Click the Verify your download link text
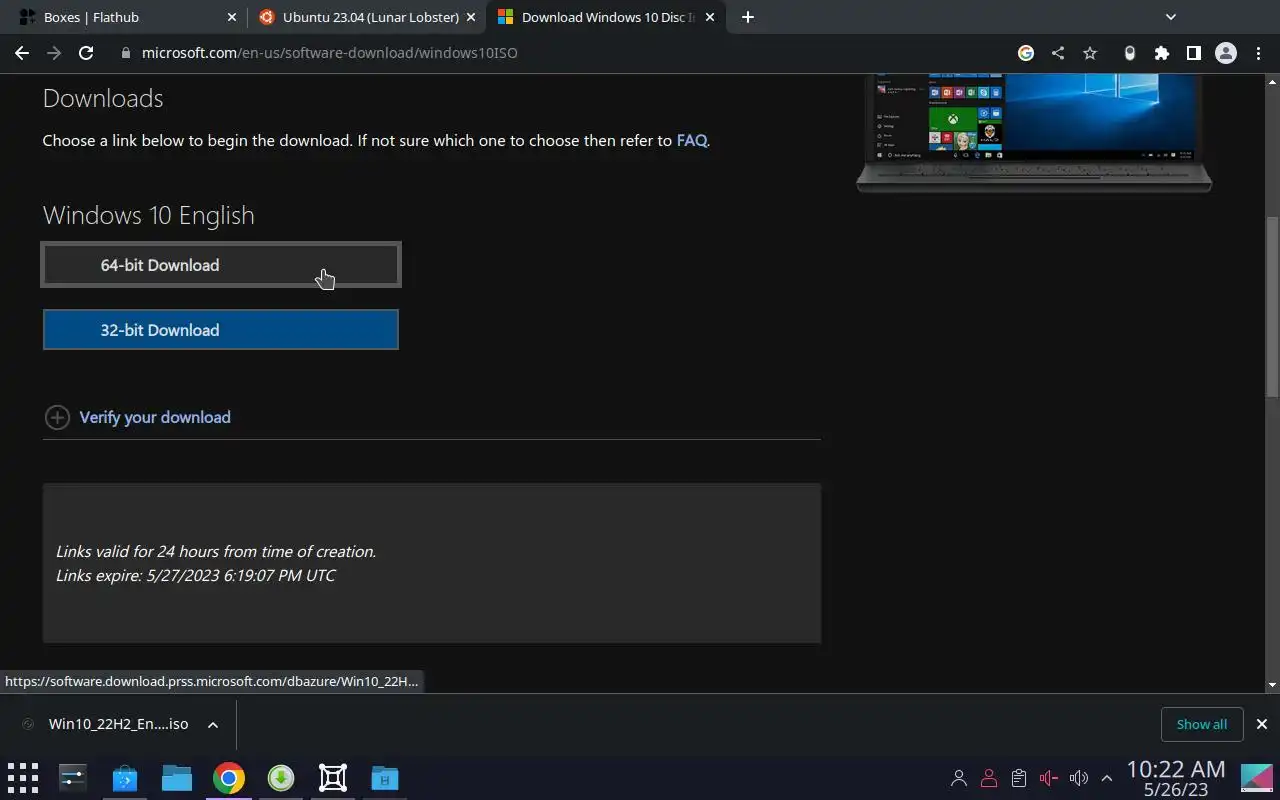The height and width of the screenshot is (800, 1280). click(x=155, y=417)
